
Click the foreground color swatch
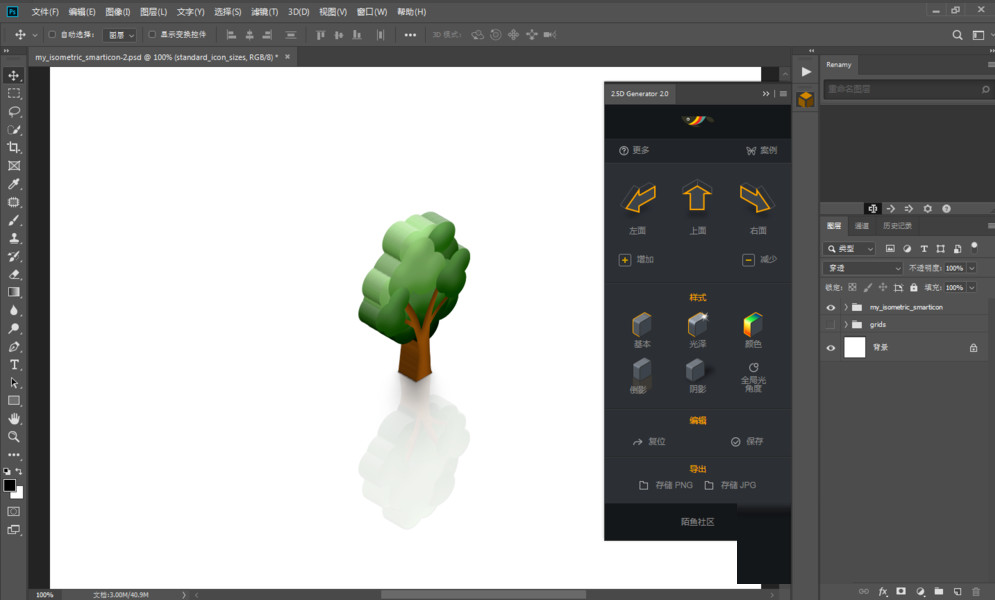[9, 486]
